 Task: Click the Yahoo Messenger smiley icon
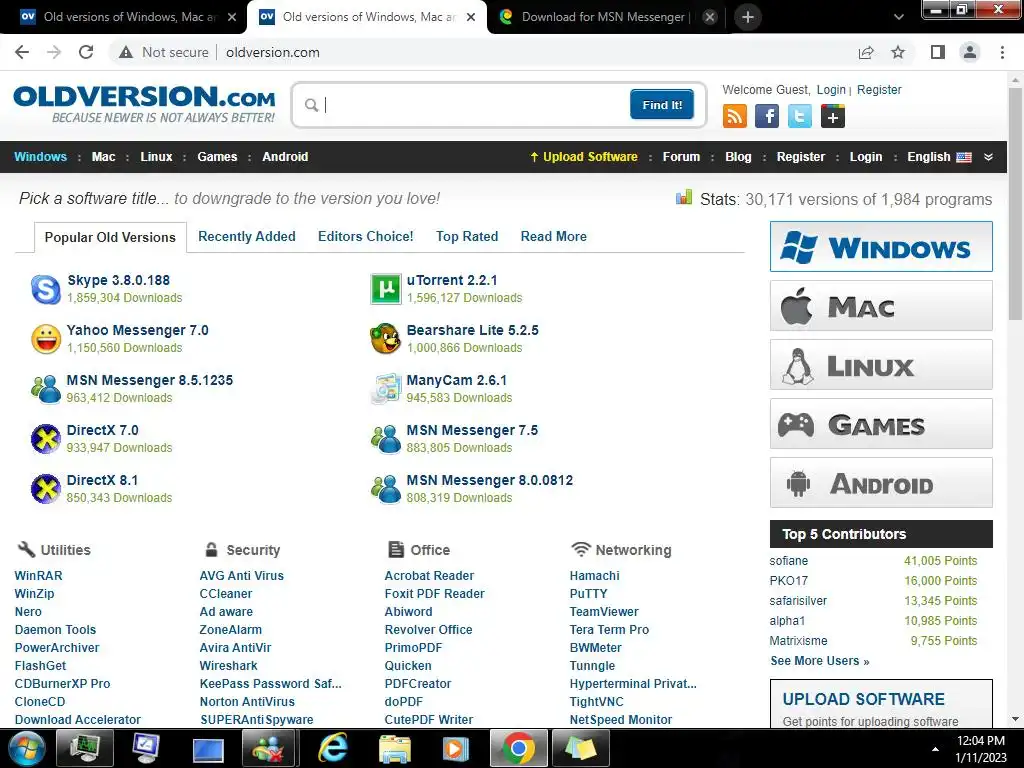point(46,339)
